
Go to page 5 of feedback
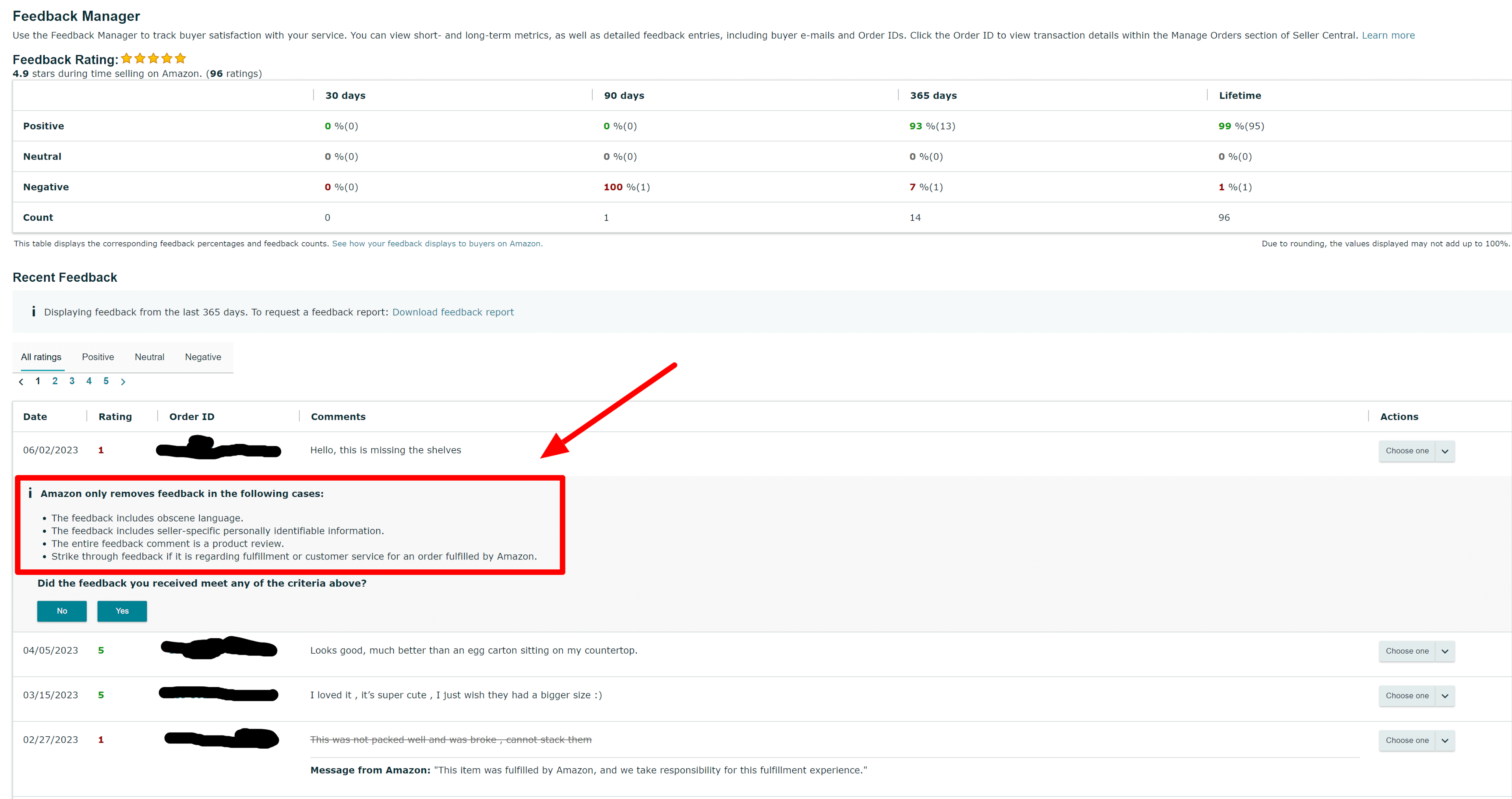click(x=106, y=381)
